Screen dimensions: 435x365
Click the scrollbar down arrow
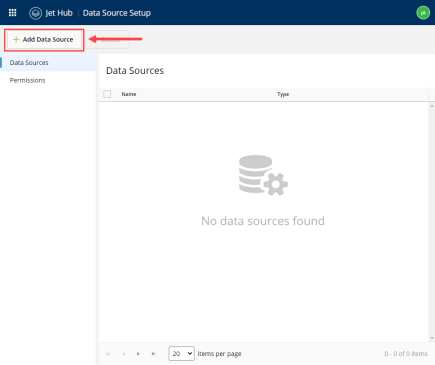(432, 338)
